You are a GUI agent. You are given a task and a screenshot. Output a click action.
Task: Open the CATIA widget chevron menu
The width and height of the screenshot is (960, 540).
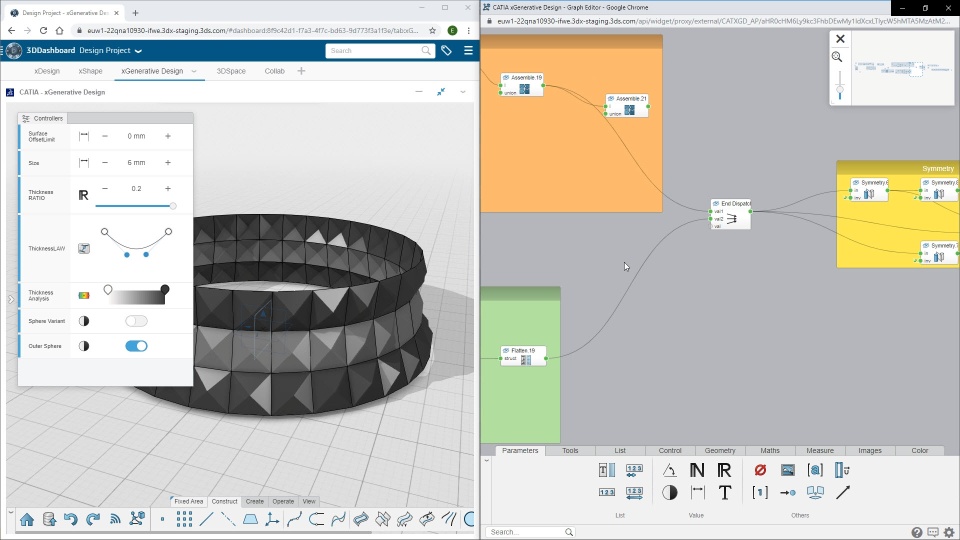coord(463,92)
